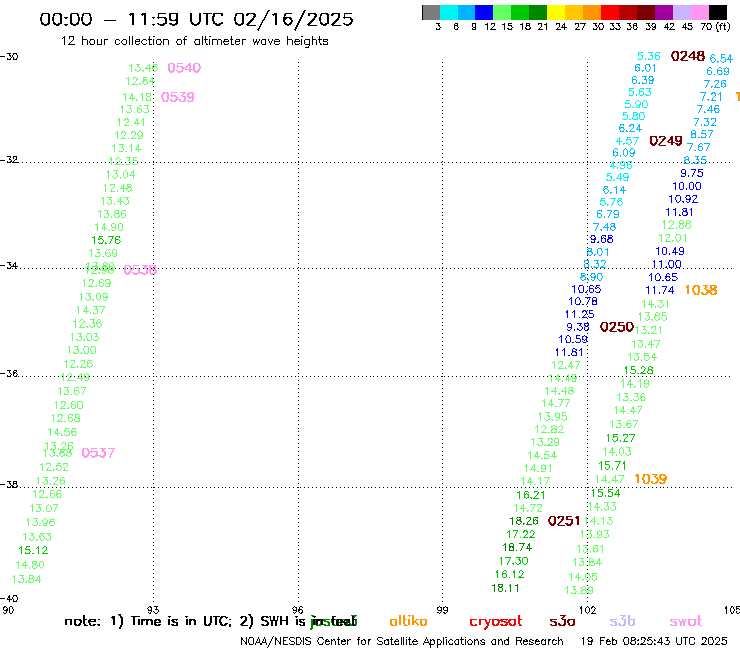
Task: Click the pink legend color swatch
Action: click(699, 12)
